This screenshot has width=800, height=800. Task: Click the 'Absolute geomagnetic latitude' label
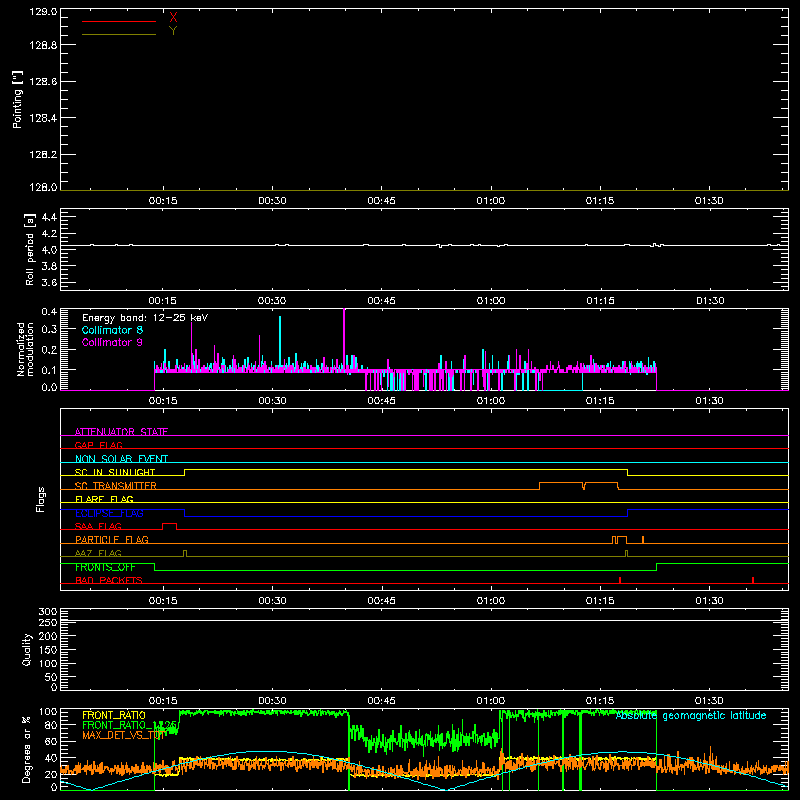[691, 716]
